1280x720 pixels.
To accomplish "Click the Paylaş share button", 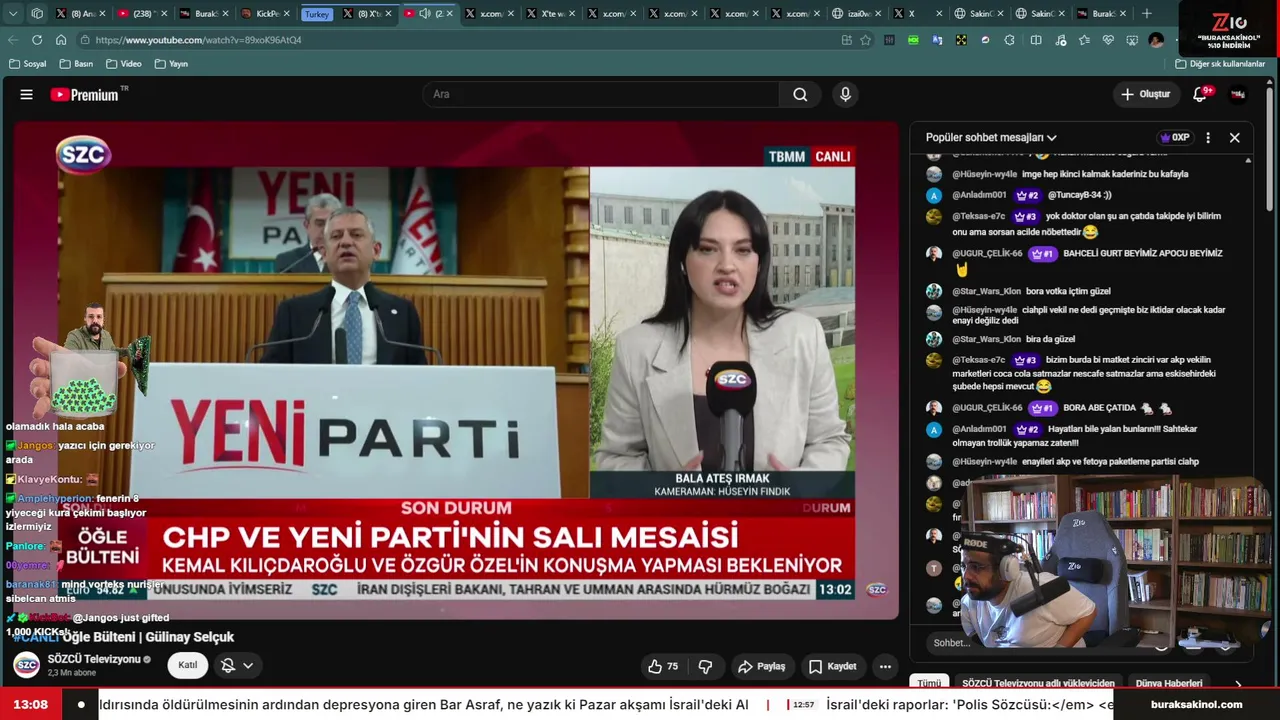I will pyautogui.click(x=761, y=666).
